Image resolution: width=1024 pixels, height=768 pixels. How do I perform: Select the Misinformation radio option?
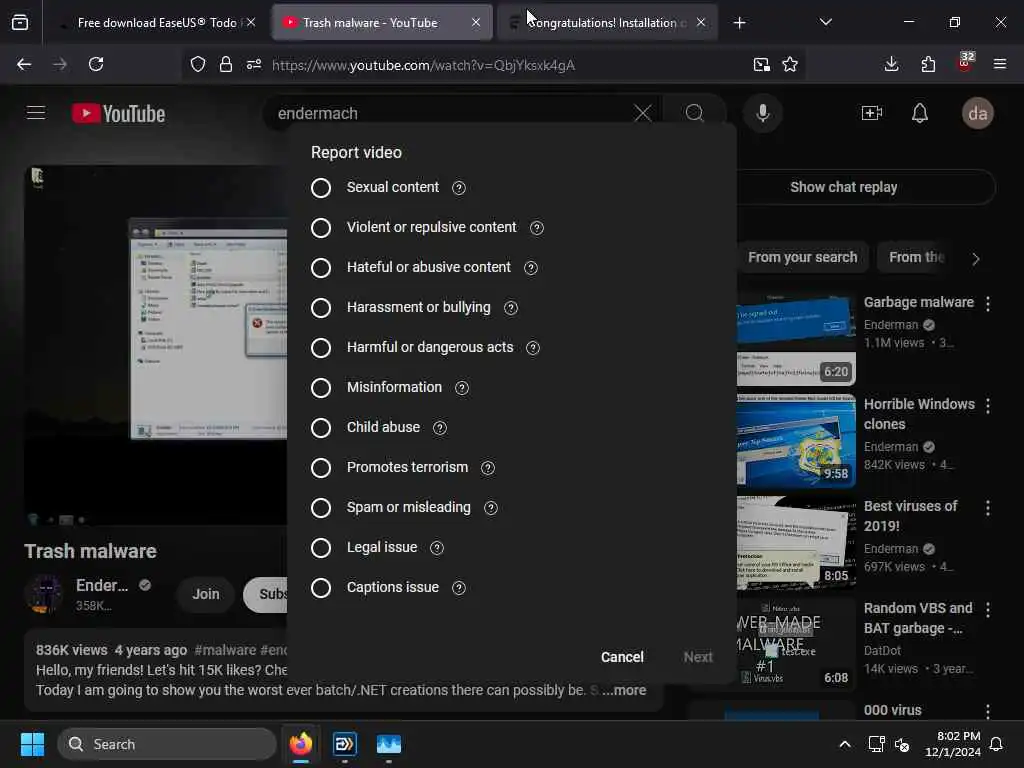321,388
